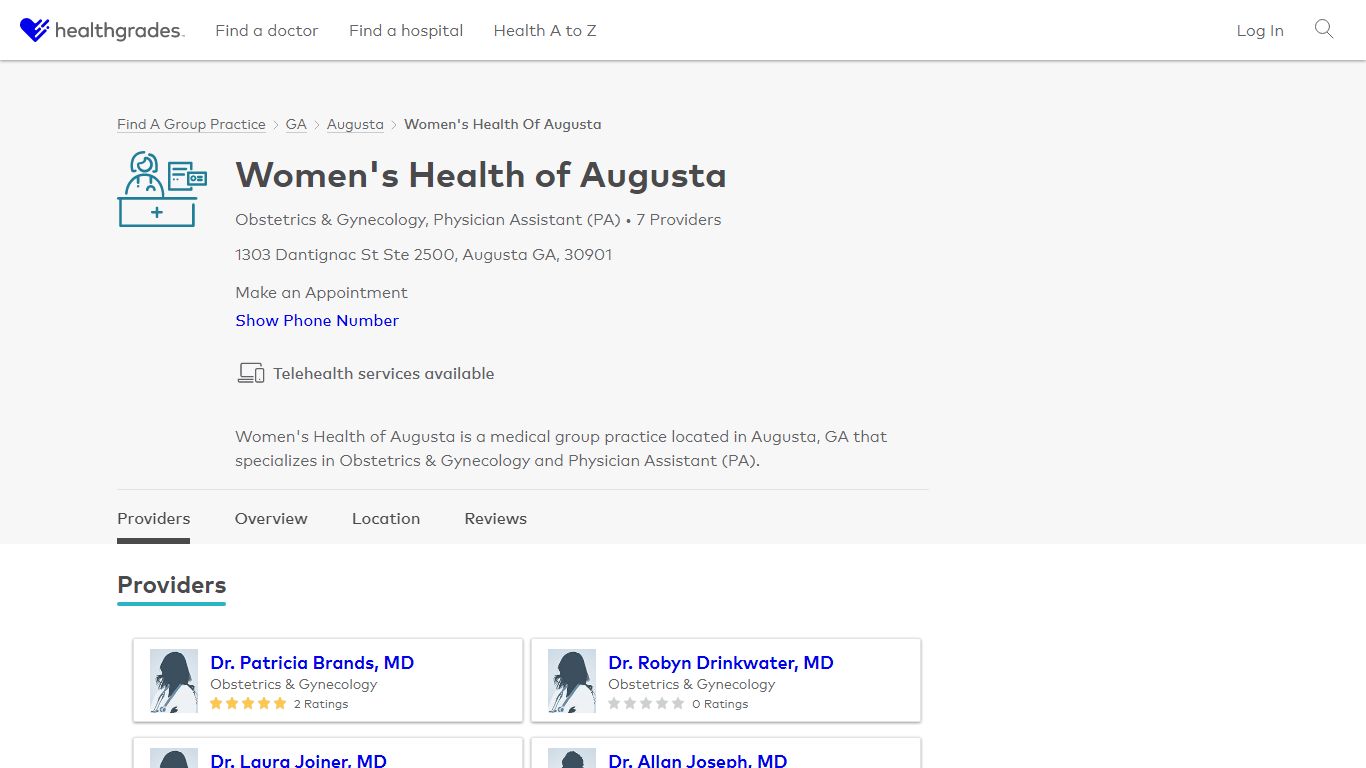Viewport: 1366px width, 768px height.
Task: Open Health A to Z menu
Action: pos(545,31)
